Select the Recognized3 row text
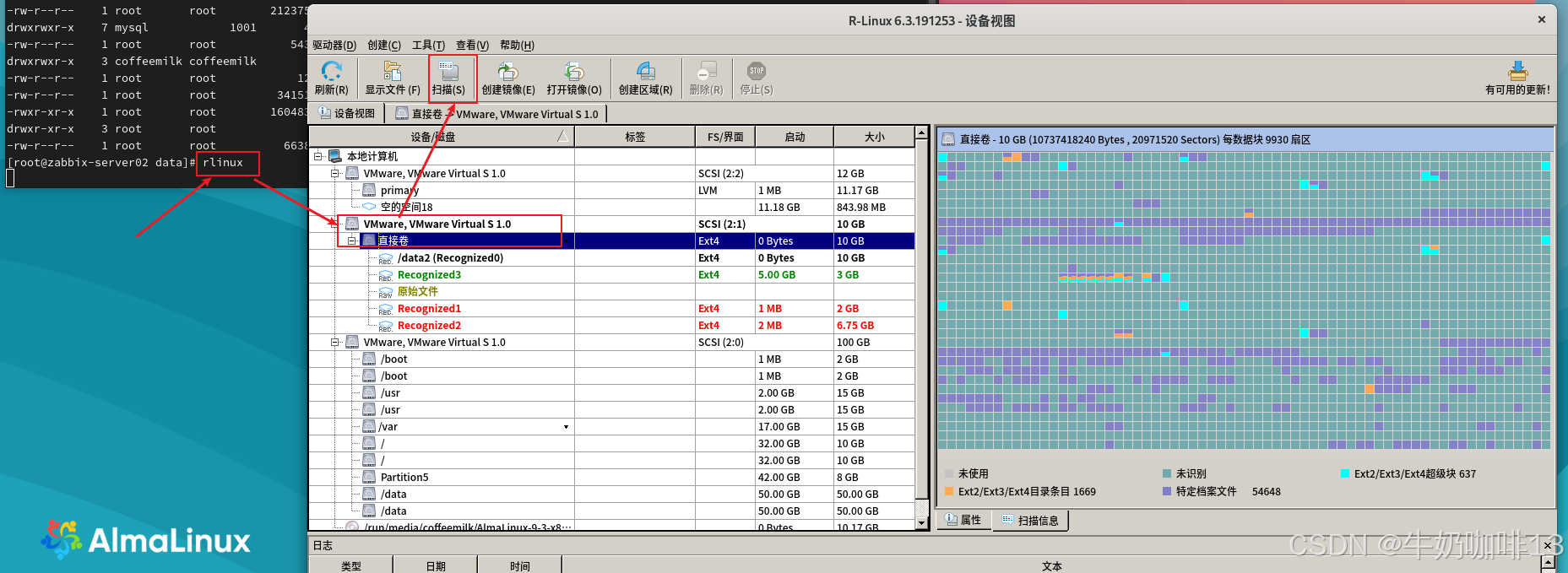 click(x=429, y=275)
